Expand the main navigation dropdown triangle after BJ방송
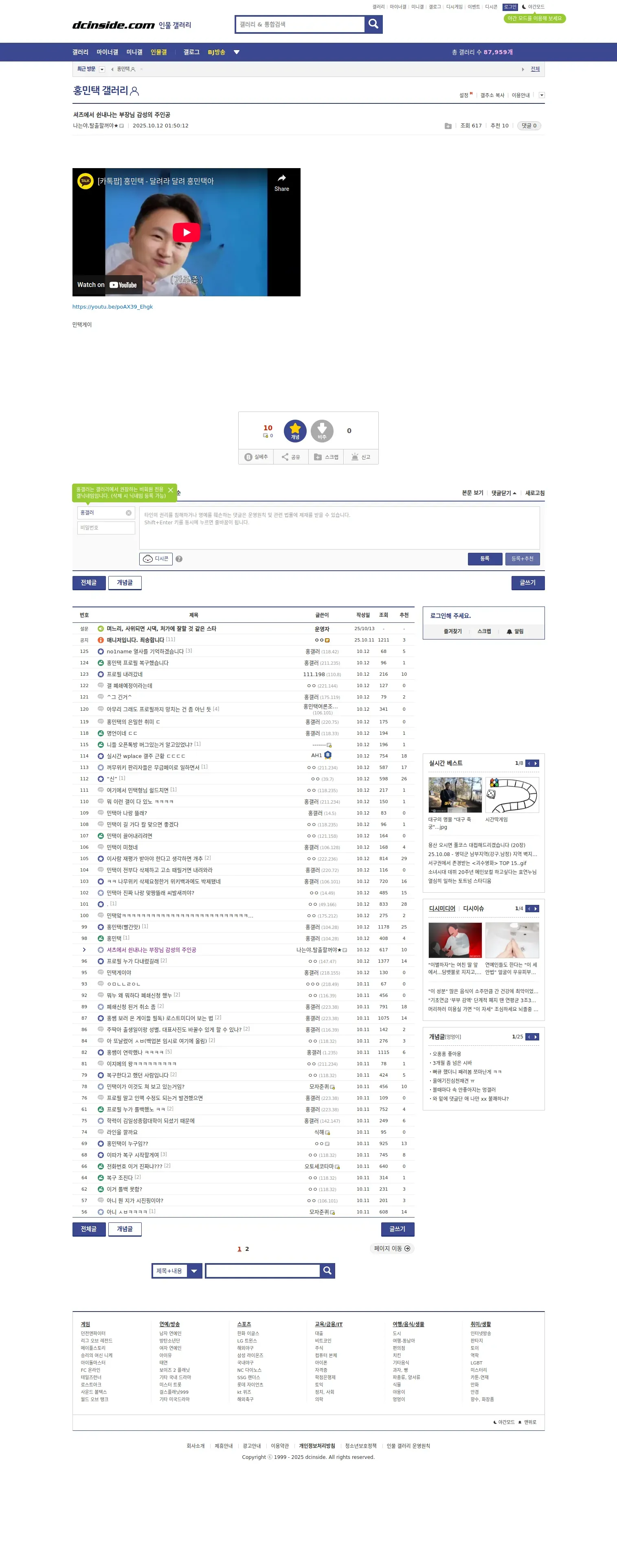 (236, 53)
